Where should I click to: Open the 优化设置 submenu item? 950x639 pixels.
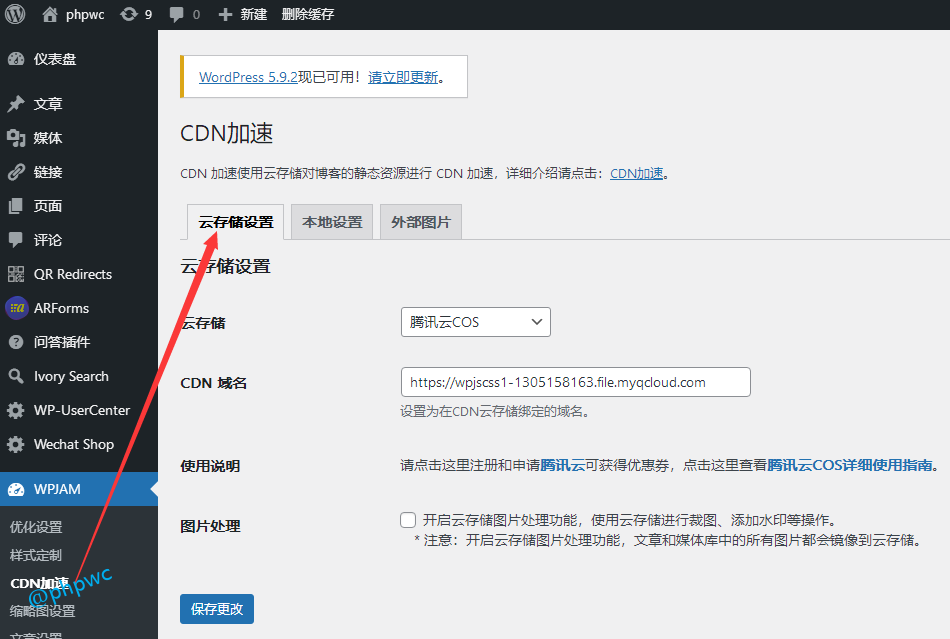pos(36,527)
